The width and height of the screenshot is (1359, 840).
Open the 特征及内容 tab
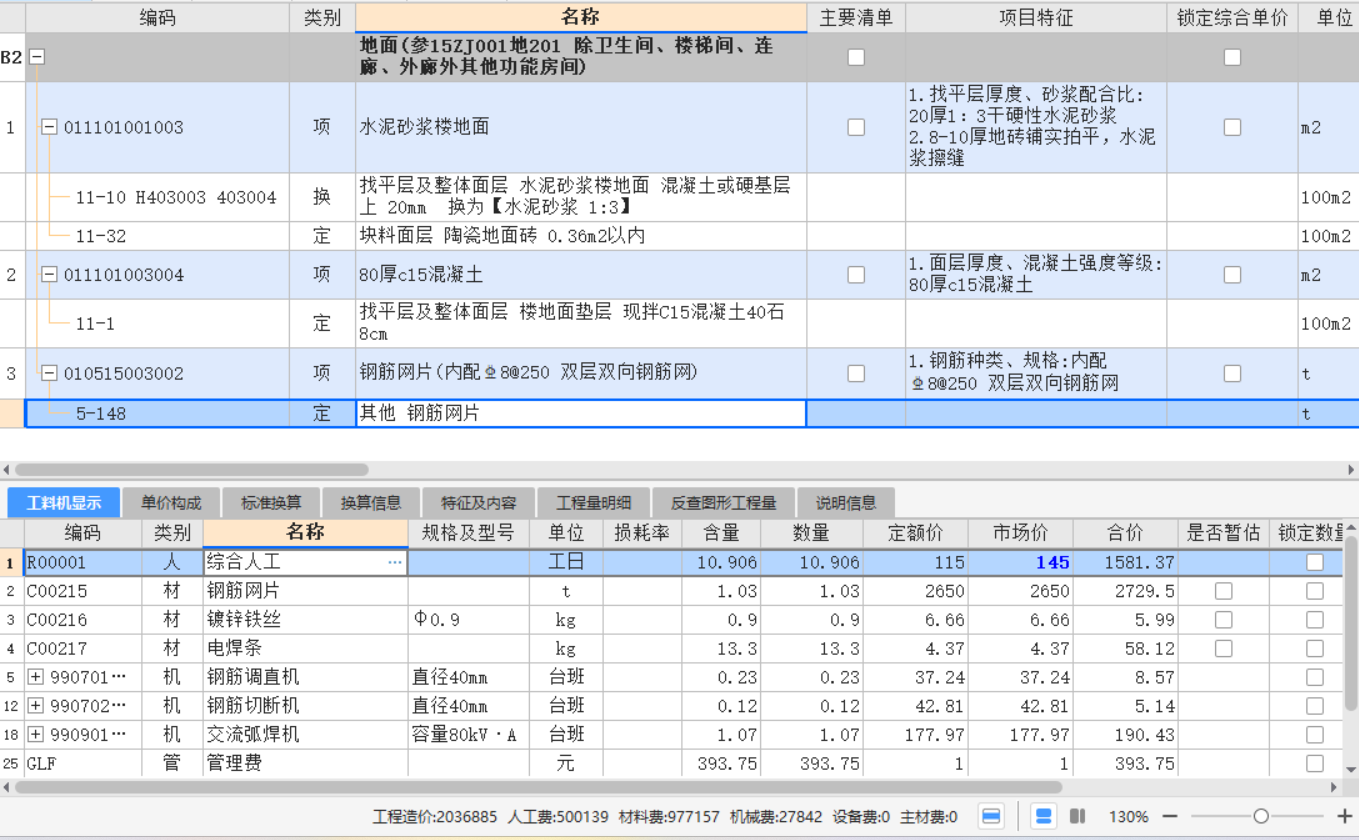pos(479,503)
